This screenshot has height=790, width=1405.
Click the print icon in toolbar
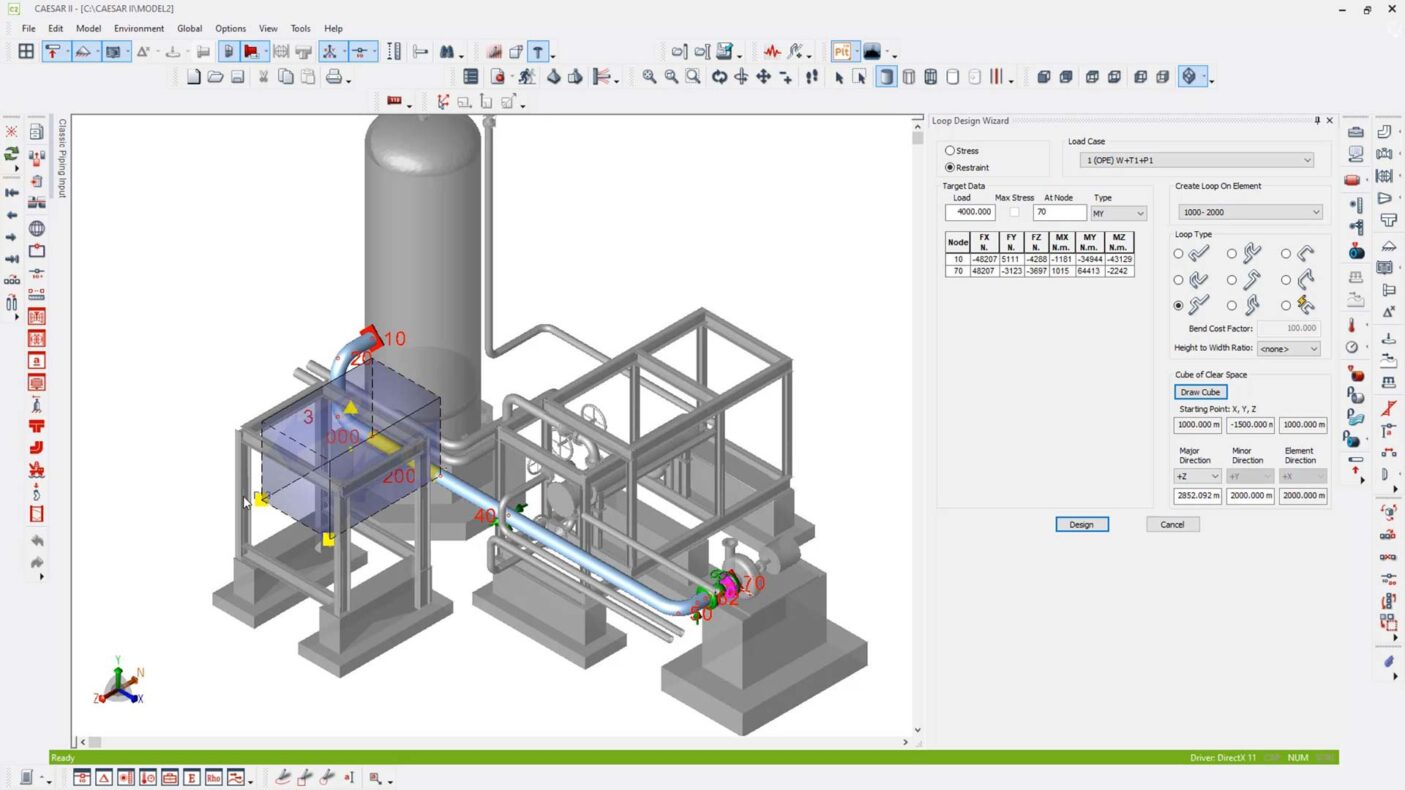(334, 77)
